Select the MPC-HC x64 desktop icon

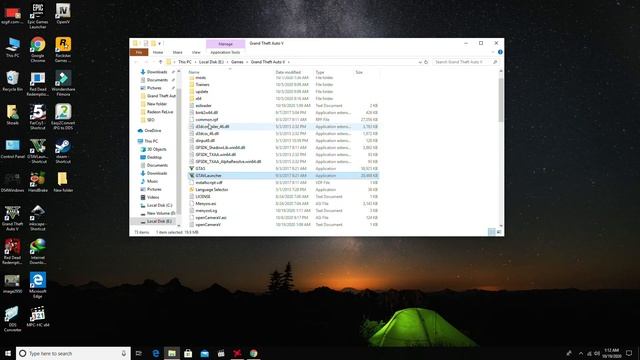point(38,317)
